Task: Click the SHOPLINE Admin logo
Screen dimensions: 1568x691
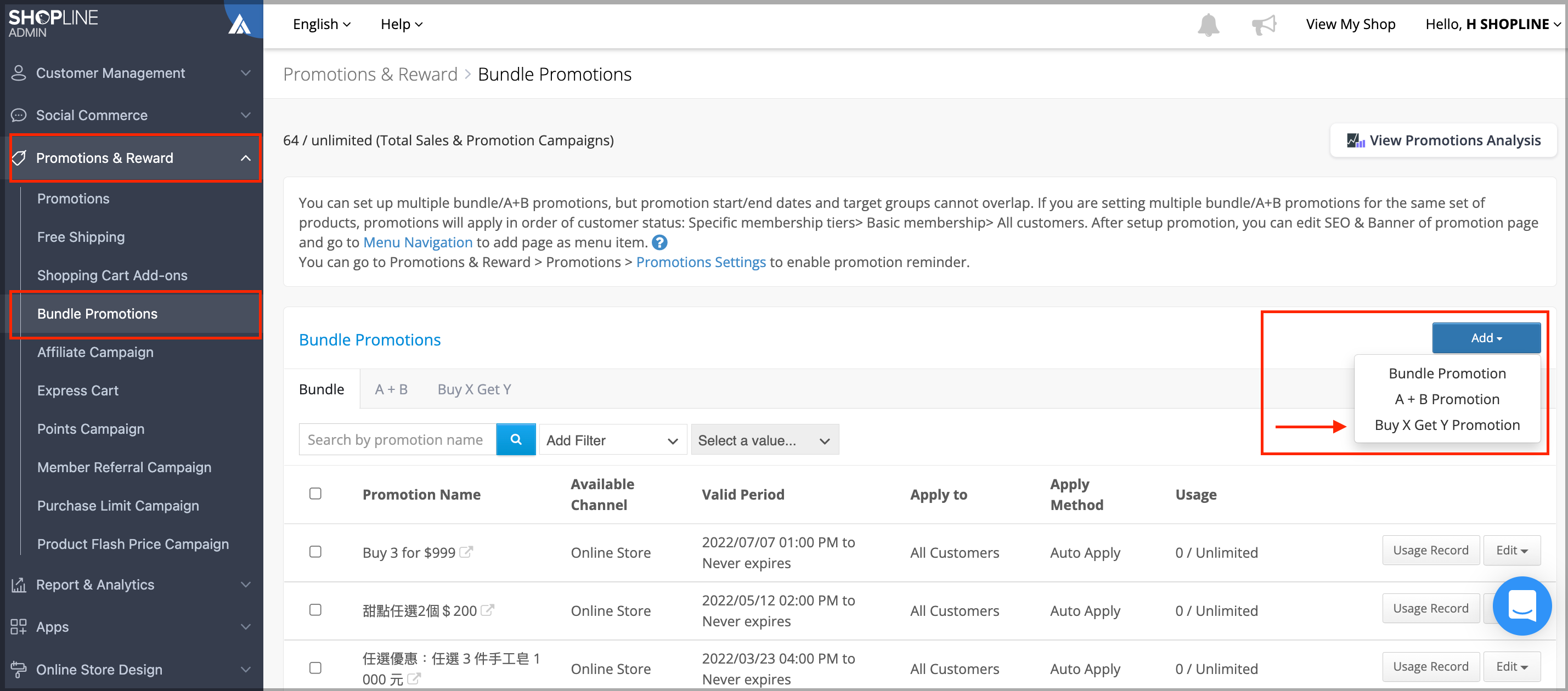Action: tap(53, 23)
